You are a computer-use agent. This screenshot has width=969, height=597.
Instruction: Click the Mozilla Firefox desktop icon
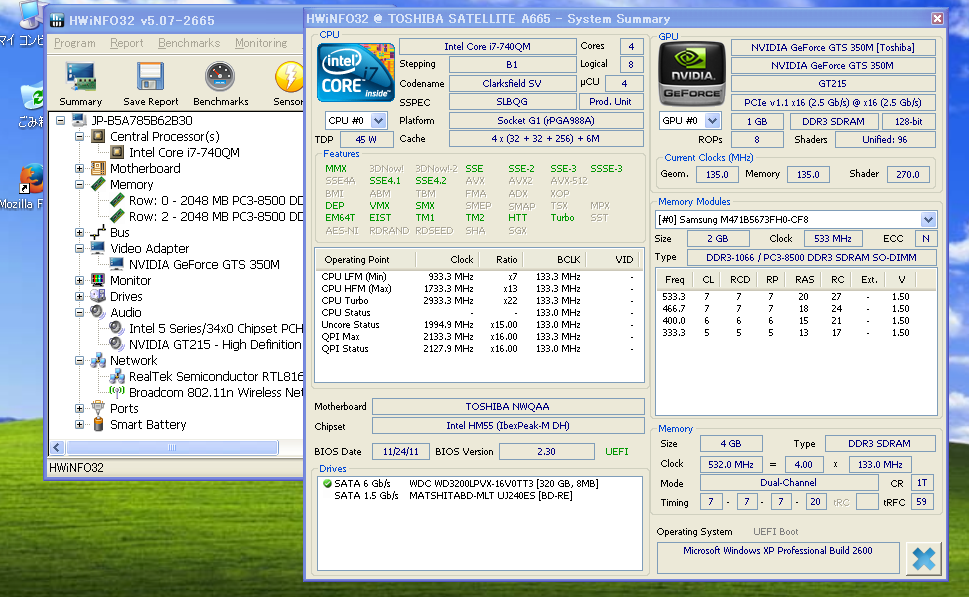click(x=30, y=180)
